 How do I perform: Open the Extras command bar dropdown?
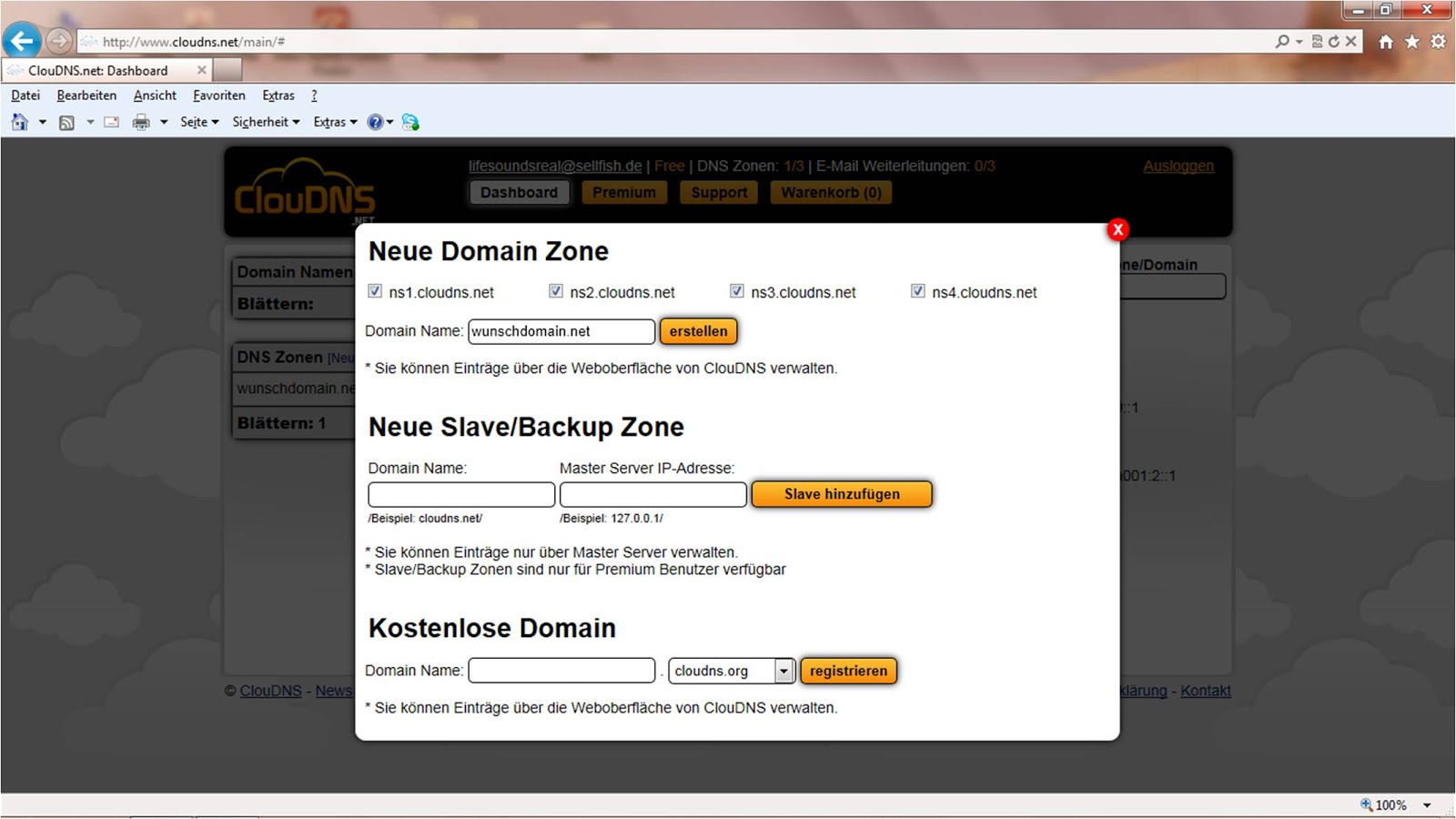pyautogui.click(x=335, y=122)
